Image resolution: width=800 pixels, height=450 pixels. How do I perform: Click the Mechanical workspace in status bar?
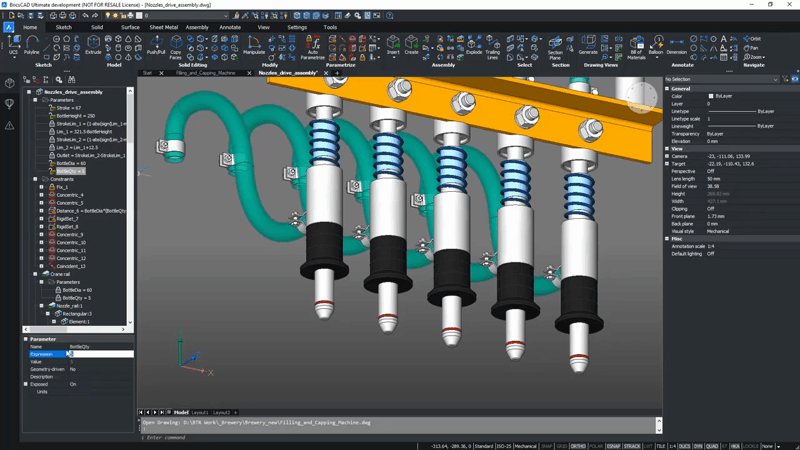(526, 446)
